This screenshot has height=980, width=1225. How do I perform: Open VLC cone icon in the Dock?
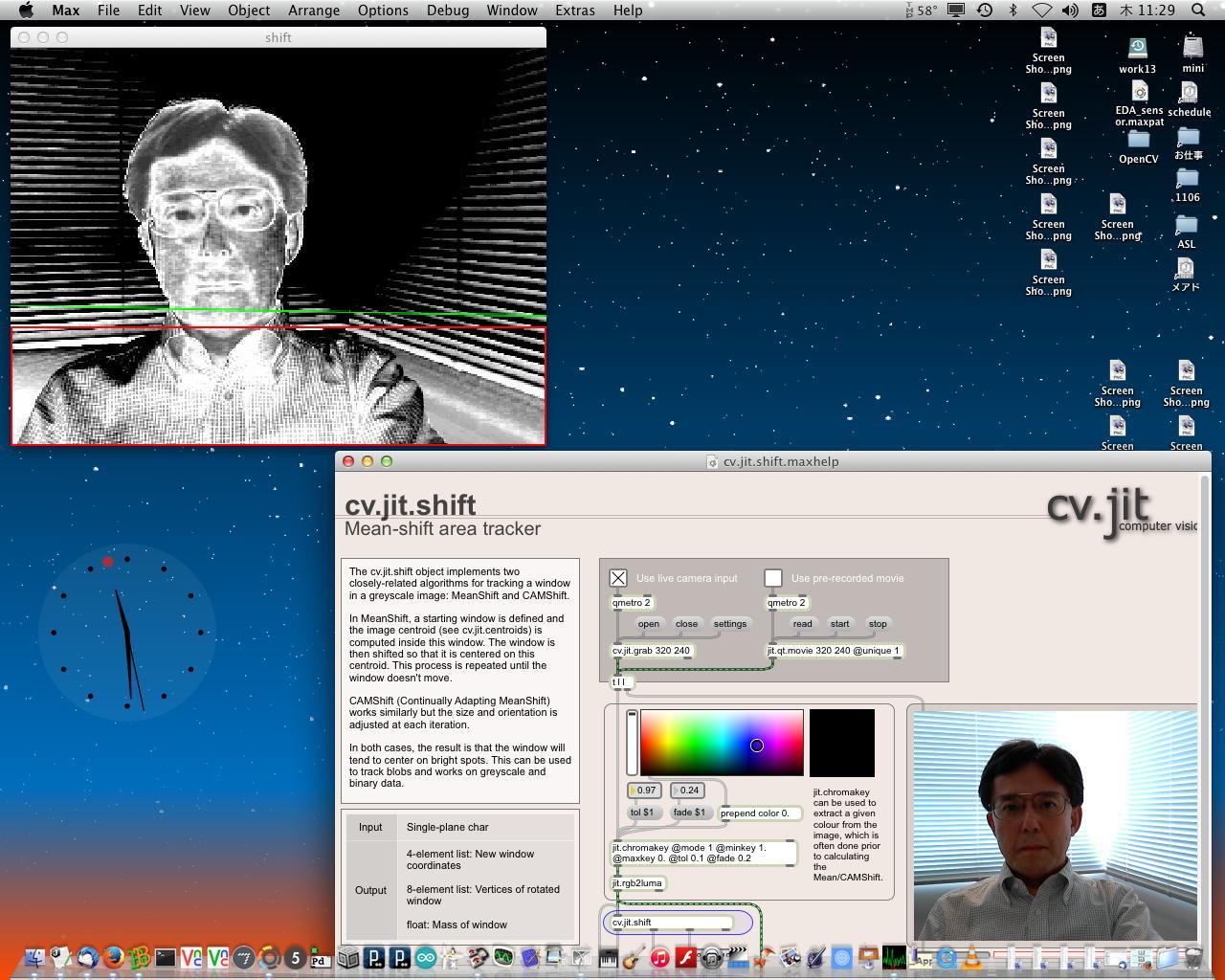click(x=973, y=957)
